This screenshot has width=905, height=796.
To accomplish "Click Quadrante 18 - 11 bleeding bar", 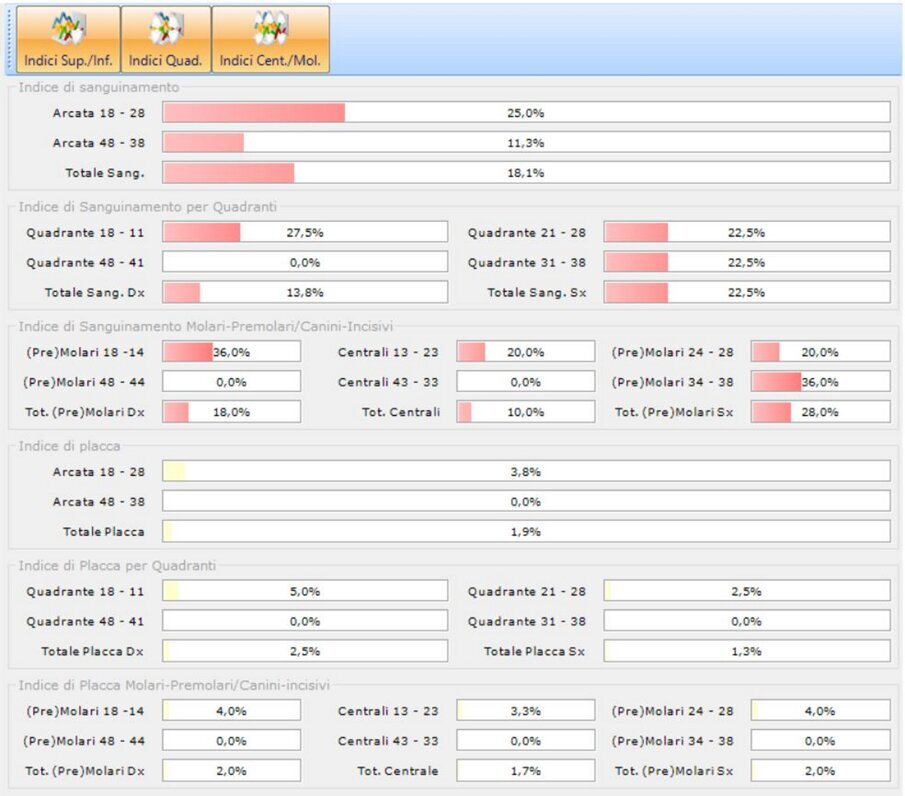I will click(305, 232).
